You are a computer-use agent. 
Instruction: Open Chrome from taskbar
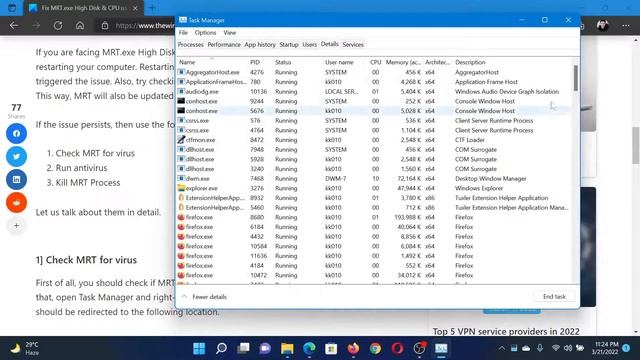point(376,348)
